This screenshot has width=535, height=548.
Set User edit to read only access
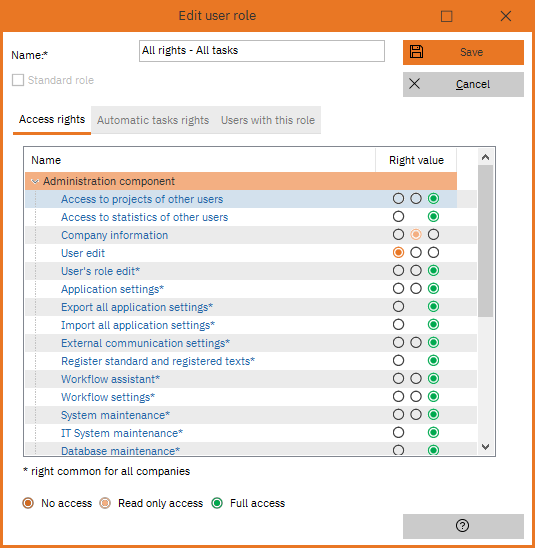[416, 253]
